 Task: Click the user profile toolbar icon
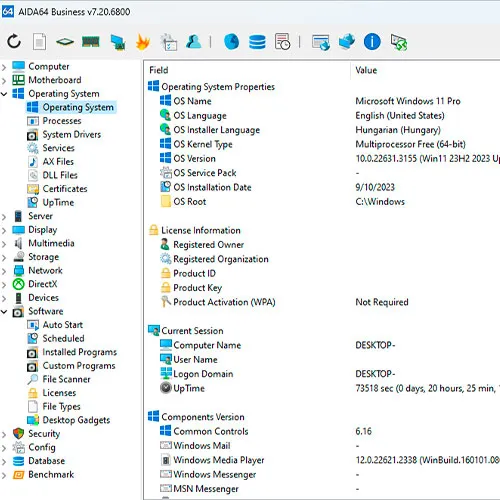click(194, 42)
